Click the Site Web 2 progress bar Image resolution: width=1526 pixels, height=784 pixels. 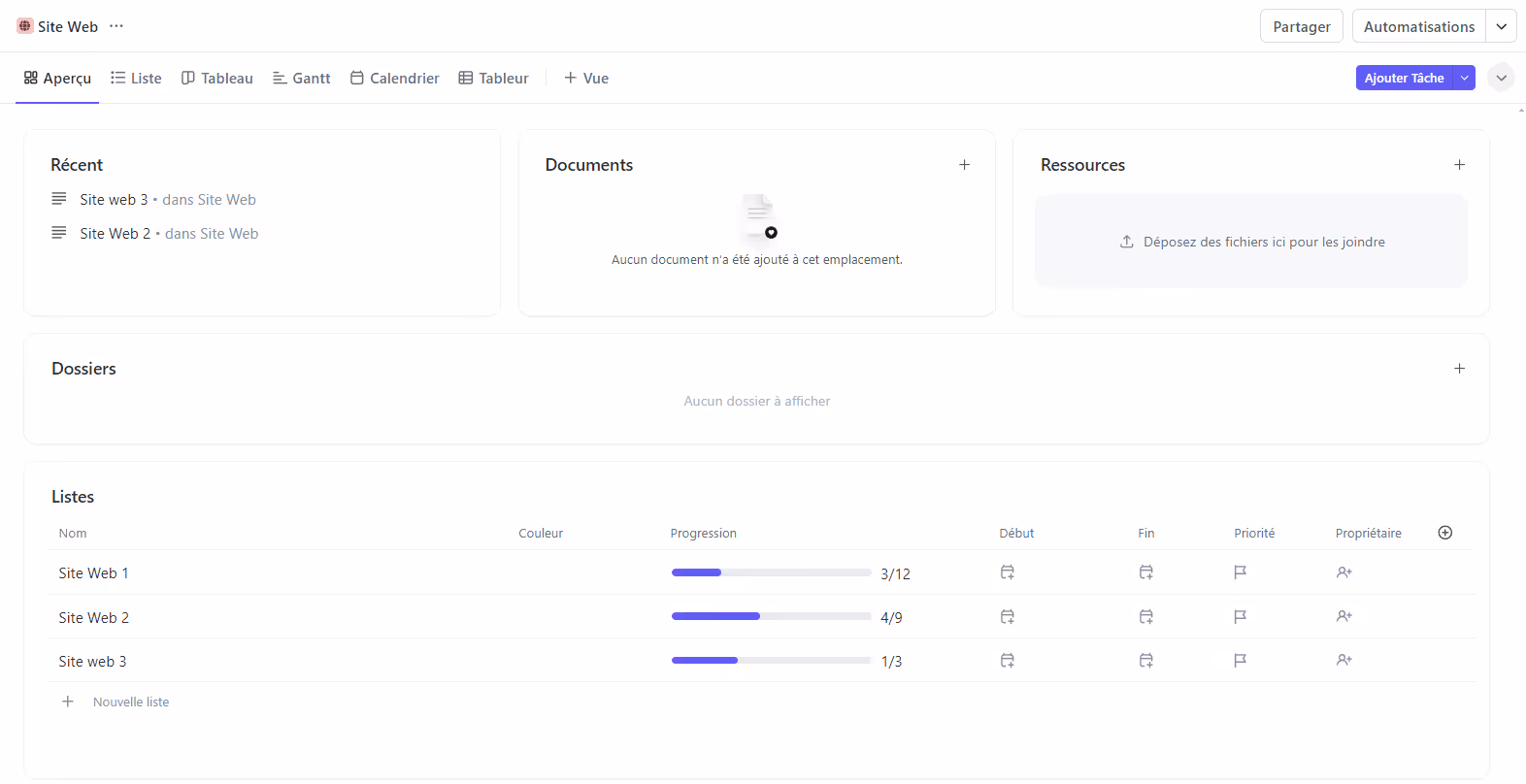pos(771,616)
